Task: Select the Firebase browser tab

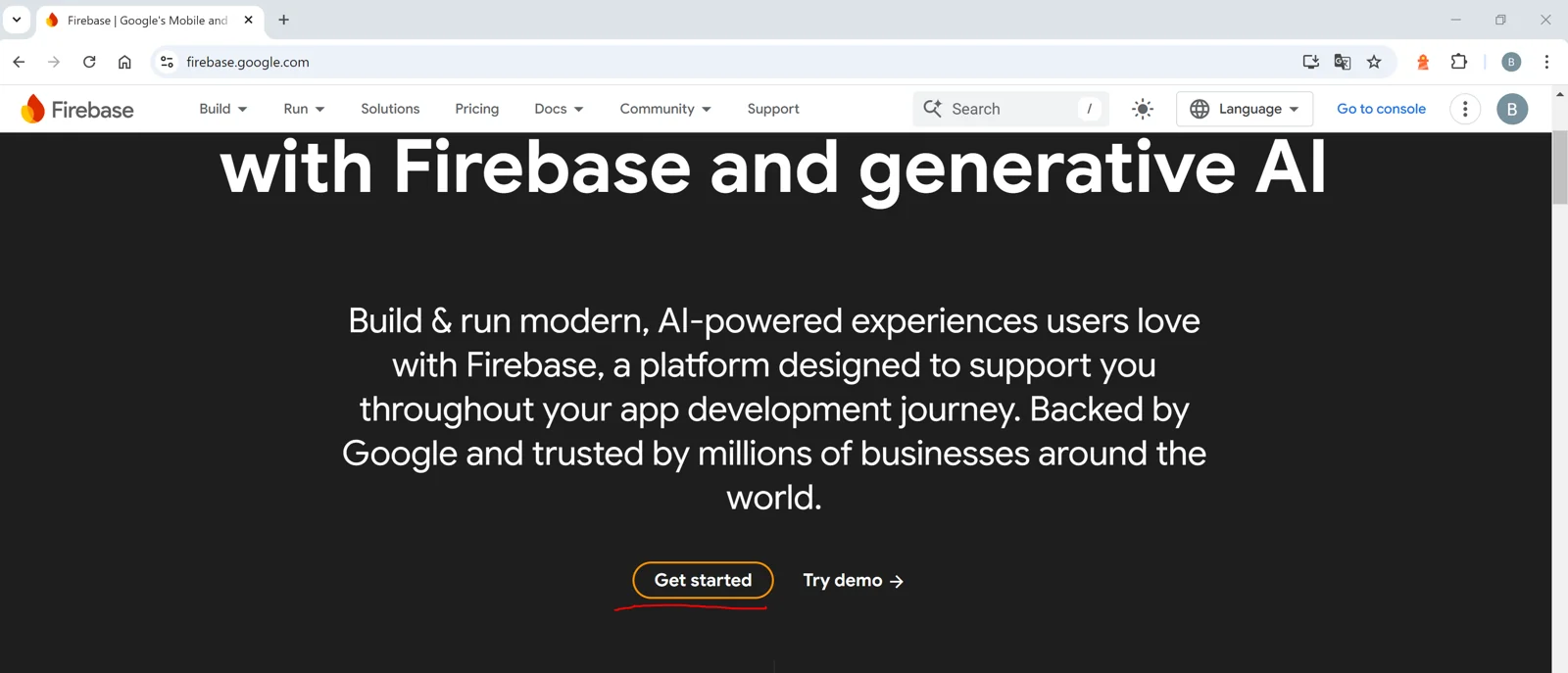Action: (x=150, y=20)
